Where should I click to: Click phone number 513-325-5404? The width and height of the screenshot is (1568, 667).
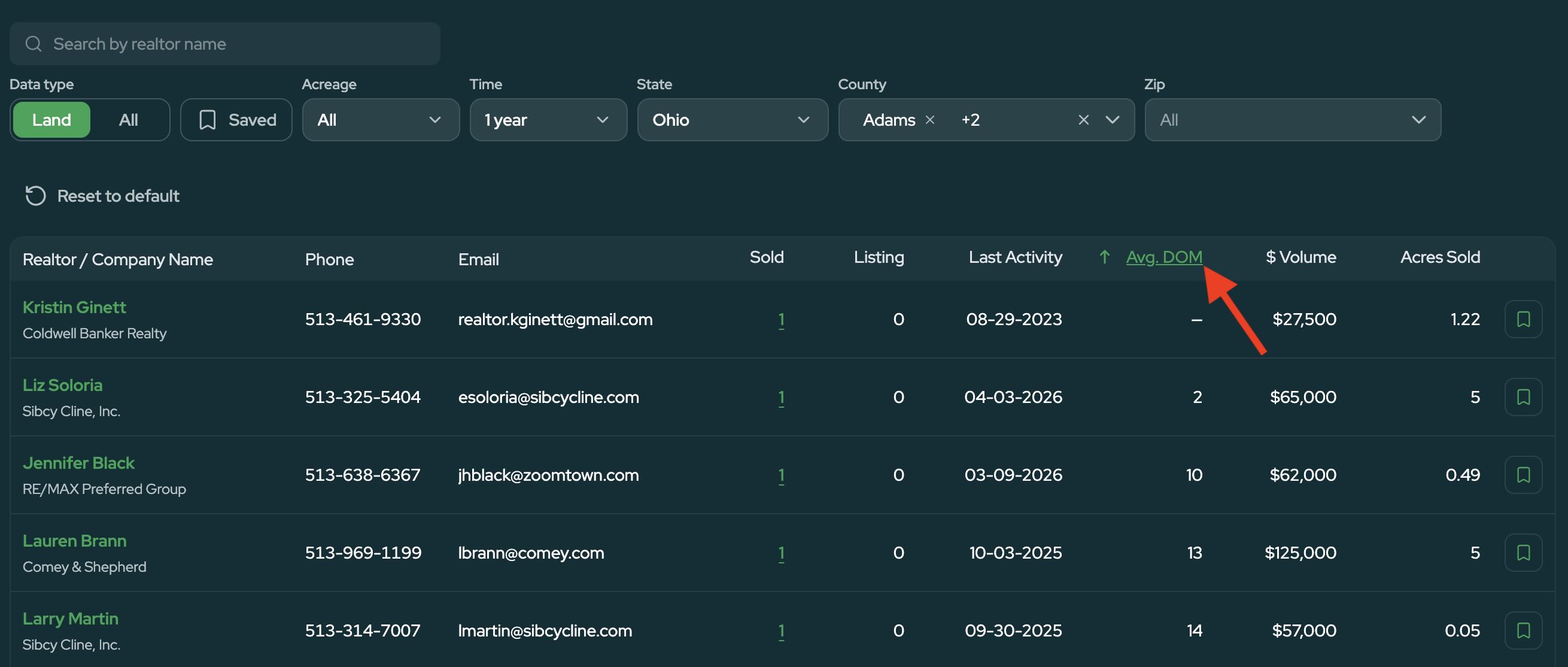tap(363, 397)
